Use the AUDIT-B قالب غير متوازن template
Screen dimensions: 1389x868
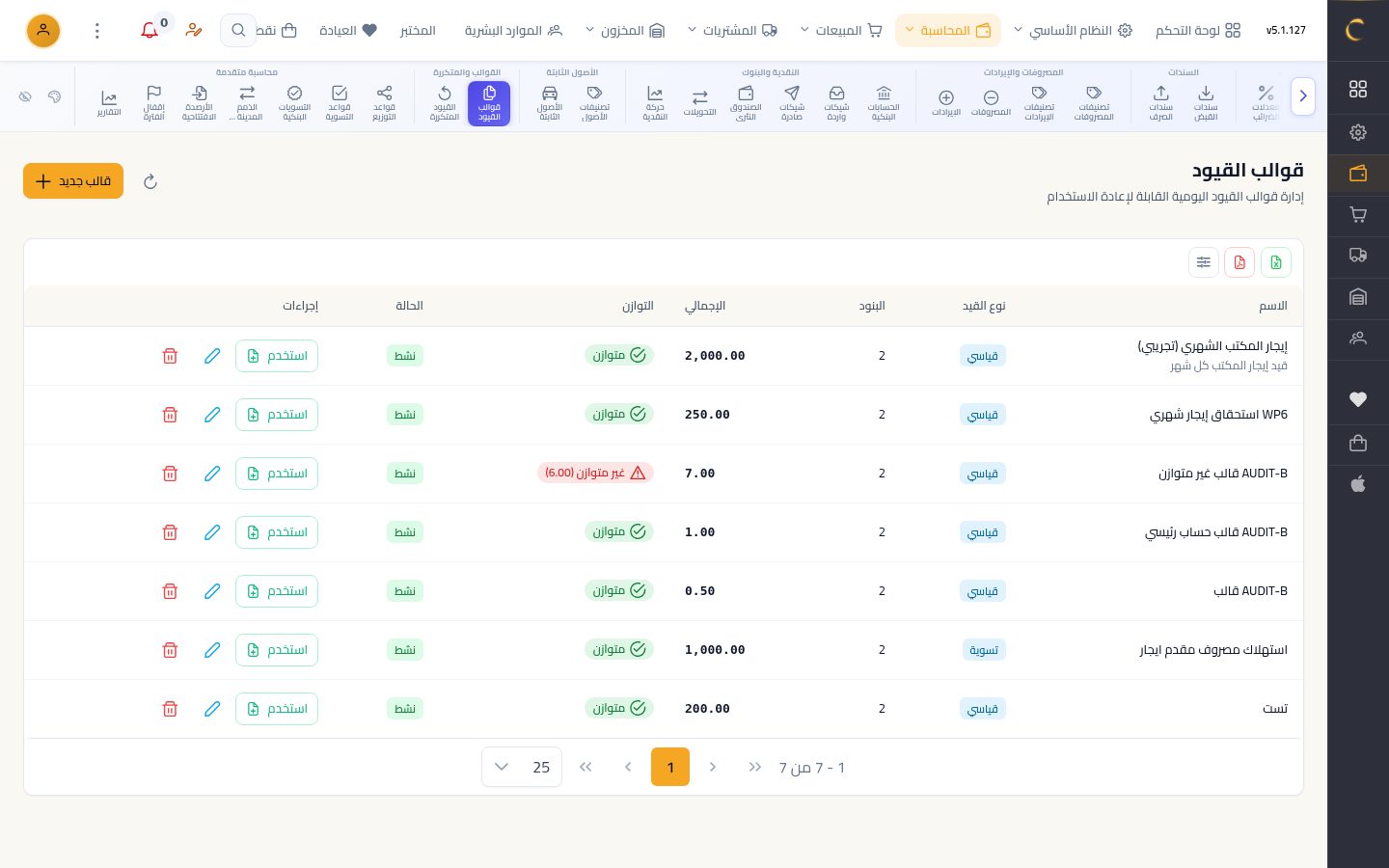277,474
